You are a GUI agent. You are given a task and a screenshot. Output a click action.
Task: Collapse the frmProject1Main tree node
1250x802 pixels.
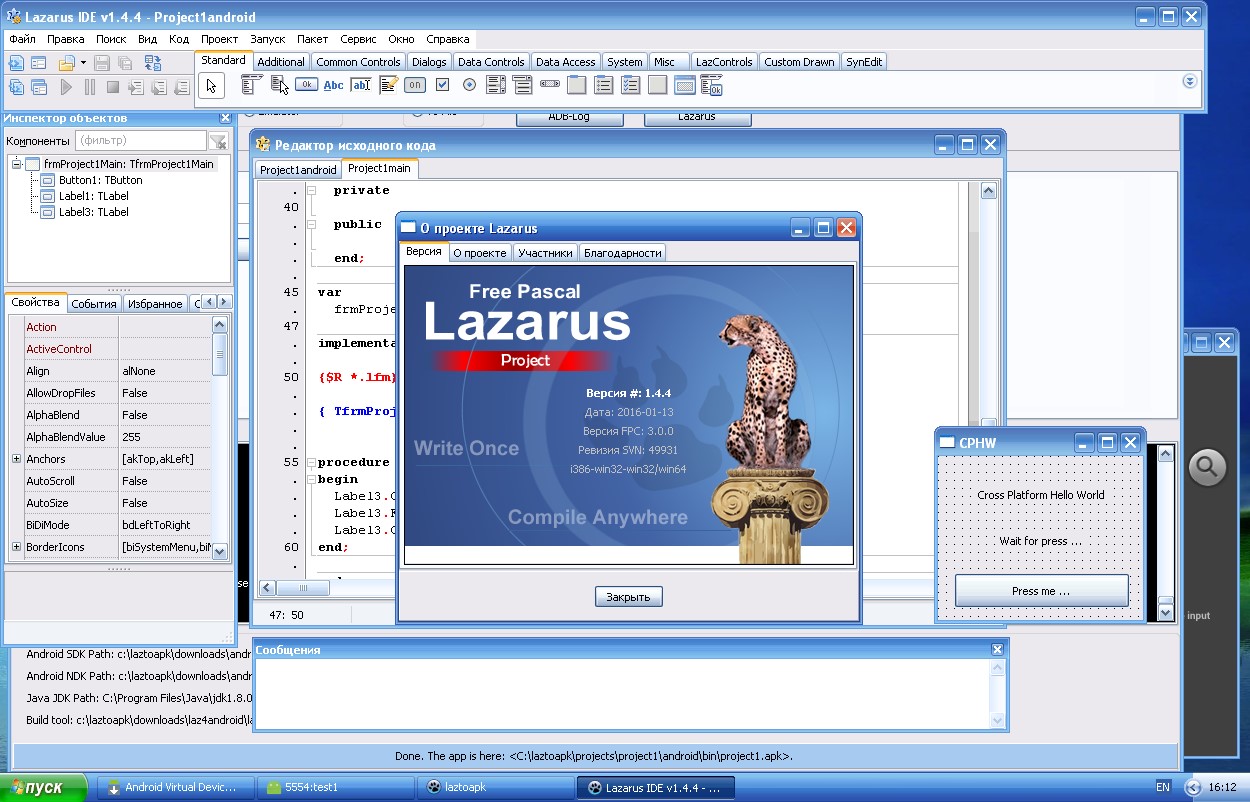[18, 164]
